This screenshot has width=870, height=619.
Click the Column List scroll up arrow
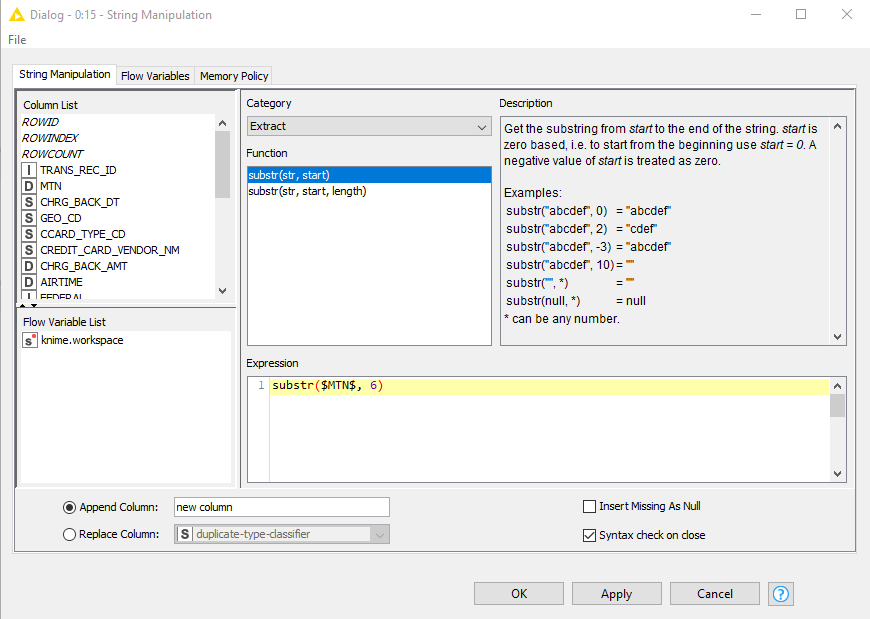[222, 123]
